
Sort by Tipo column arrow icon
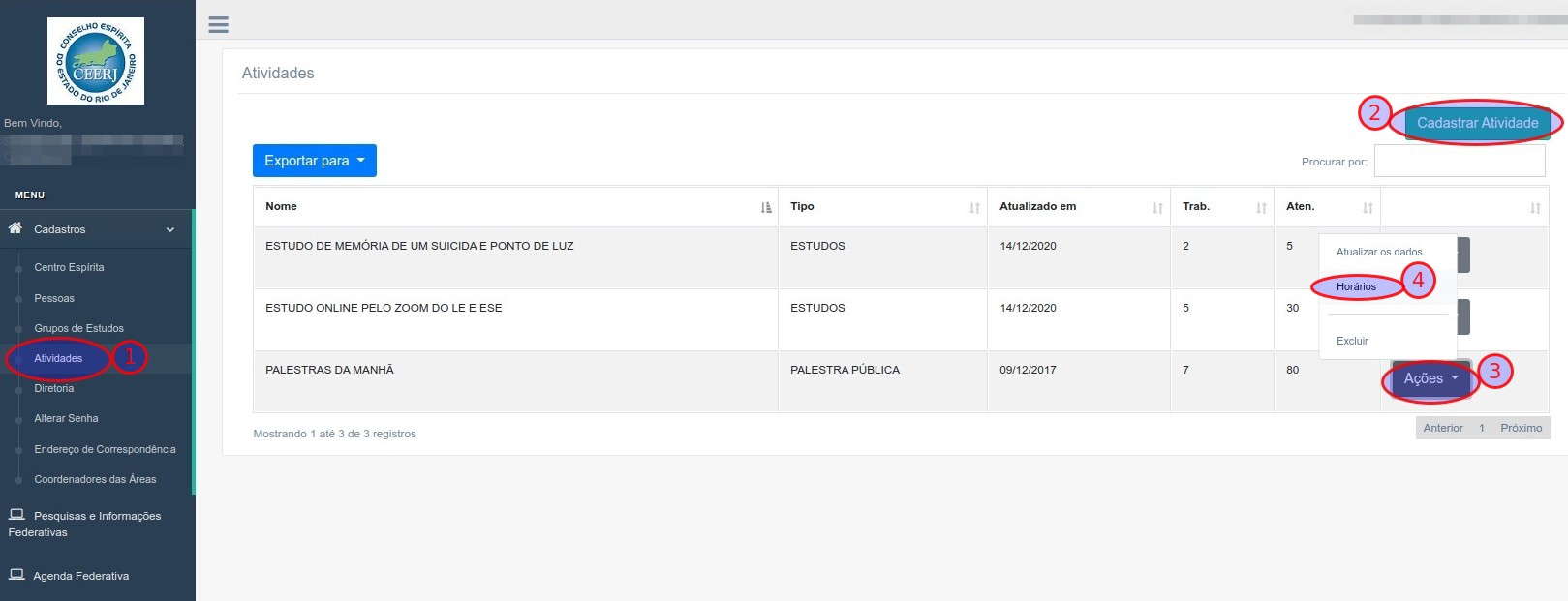coord(974,207)
